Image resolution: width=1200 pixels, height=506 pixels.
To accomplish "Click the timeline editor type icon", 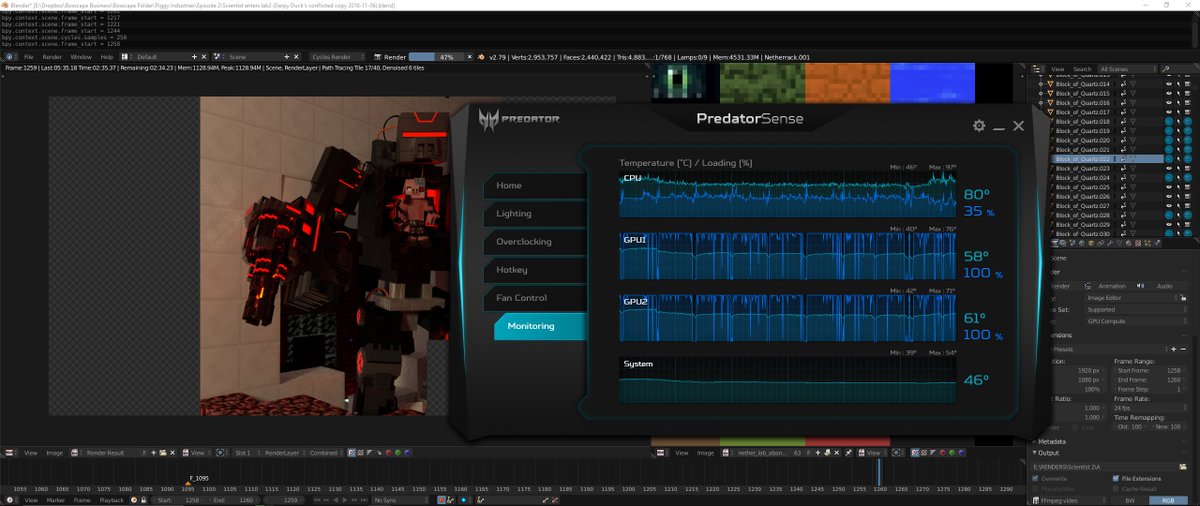I will pos(10,500).
